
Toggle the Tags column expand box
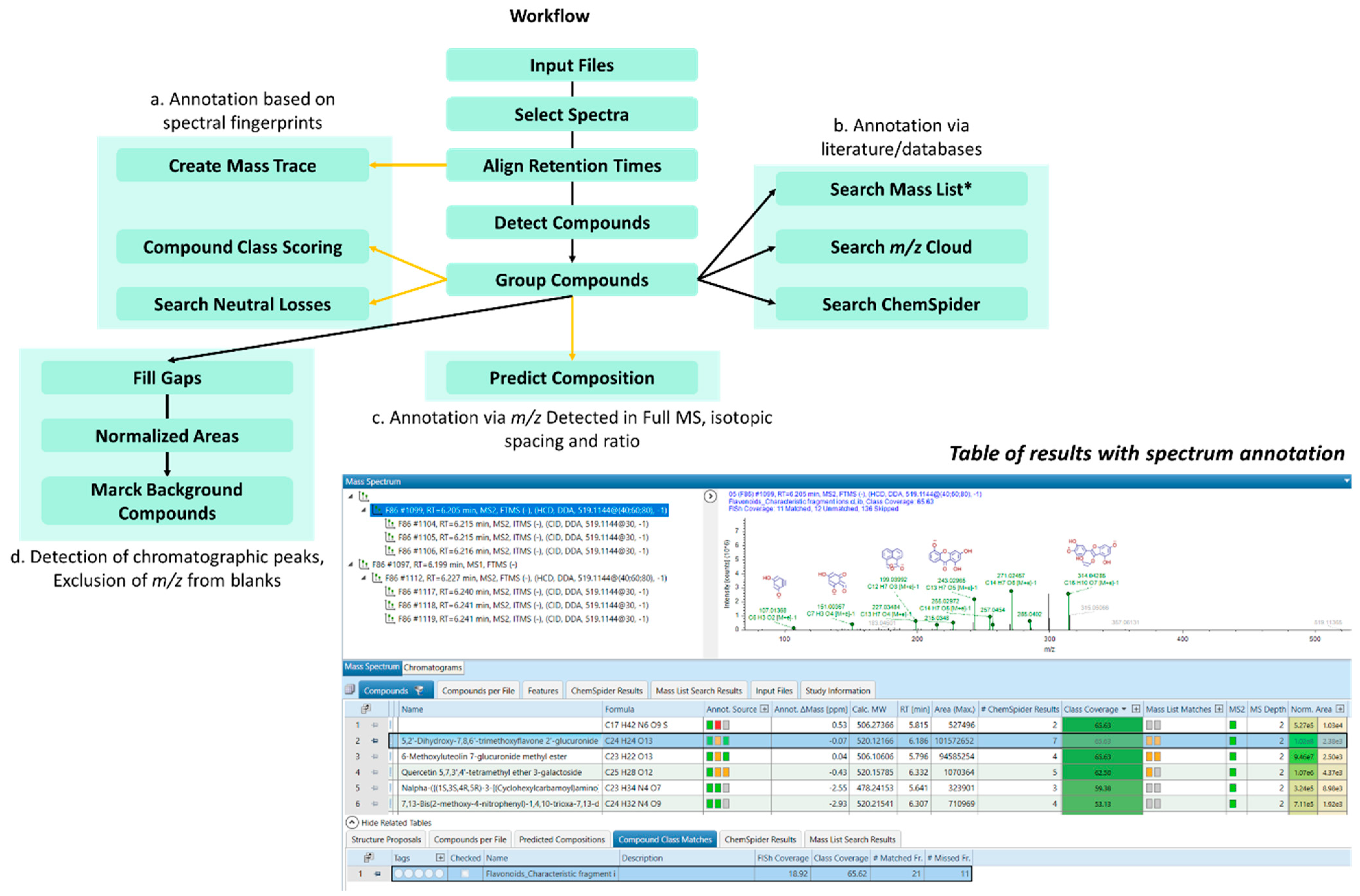[440, 858]
